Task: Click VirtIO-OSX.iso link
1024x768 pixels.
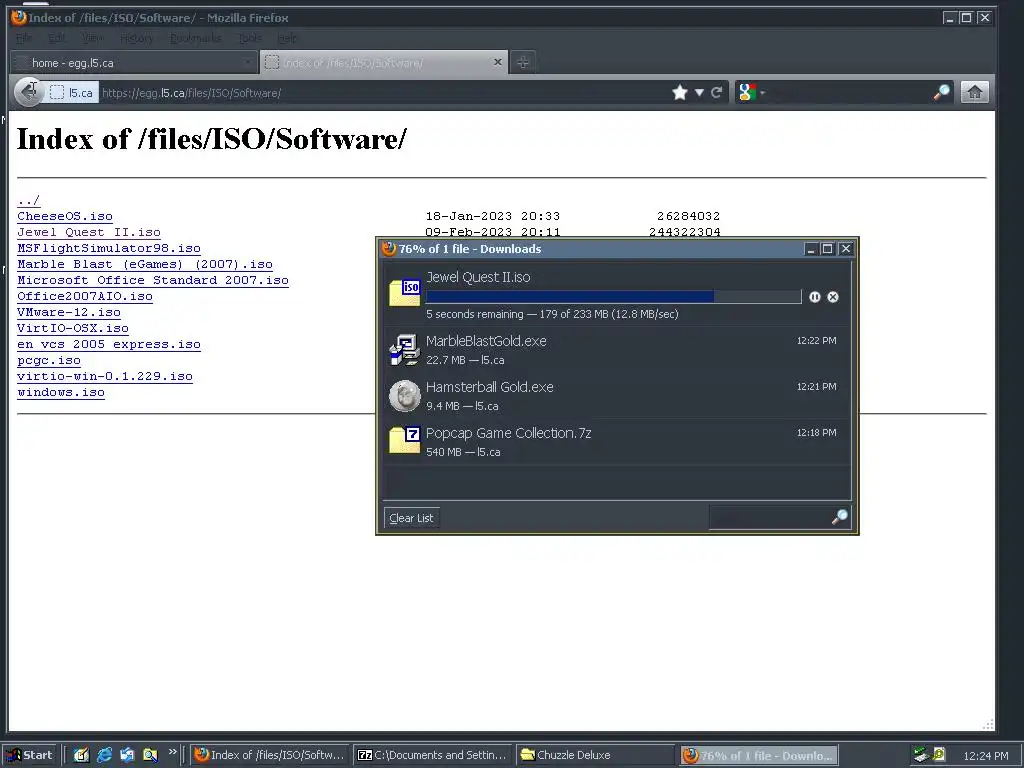Action: [x=73, y=328]
